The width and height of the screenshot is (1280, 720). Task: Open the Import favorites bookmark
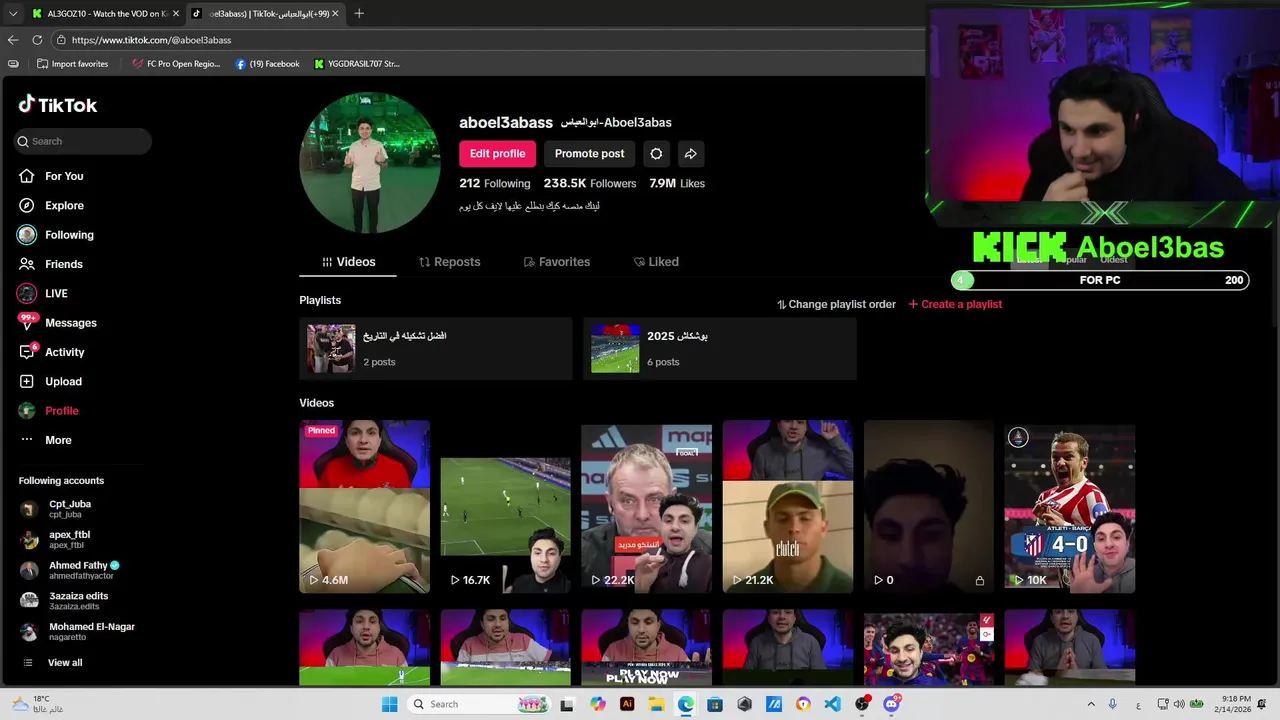pos(72,64)
